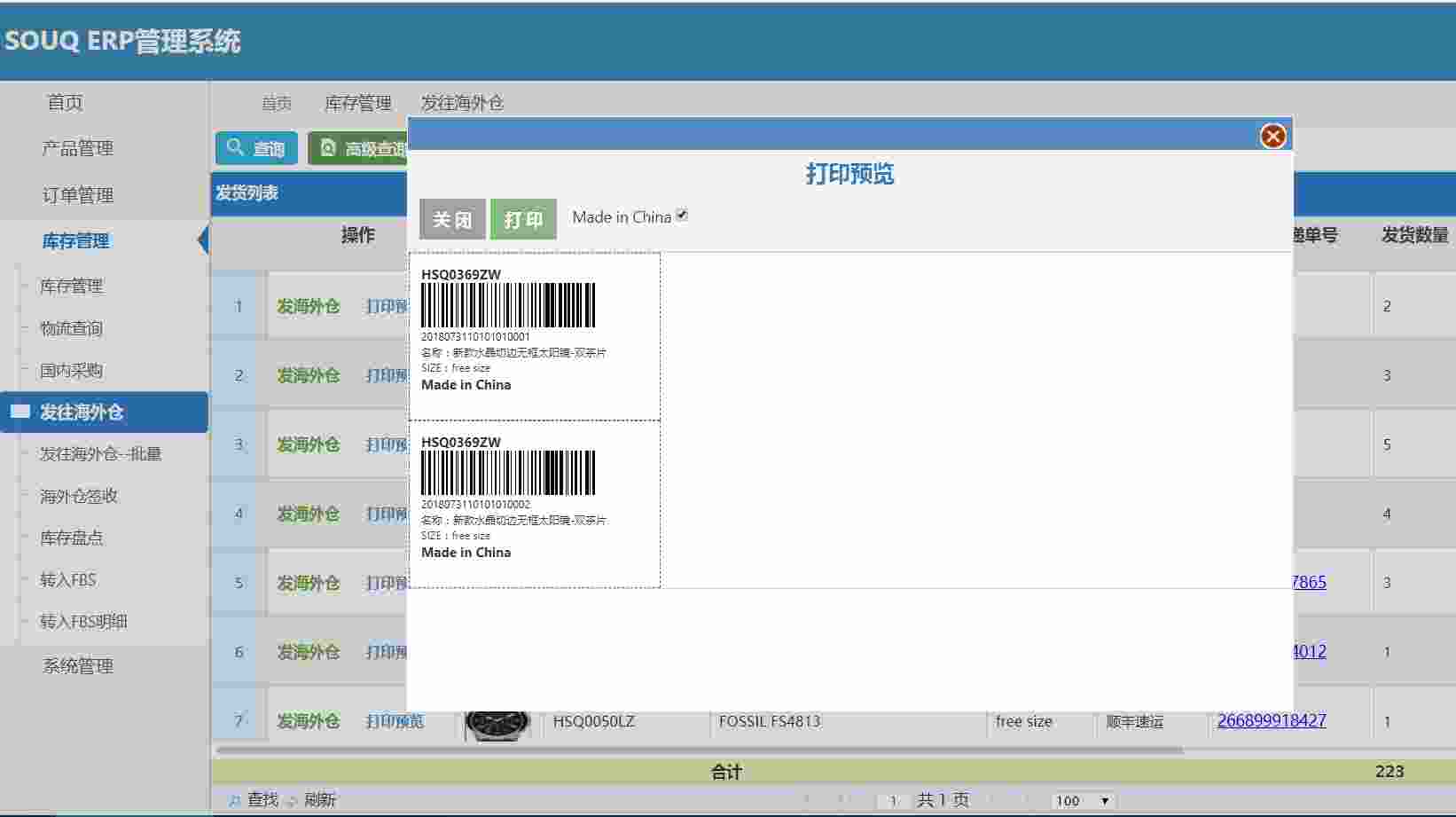Click the SOUQ ERP管理系统 header title
Image resolution: width=1456 pixels, height=817 pixels.
122,42
